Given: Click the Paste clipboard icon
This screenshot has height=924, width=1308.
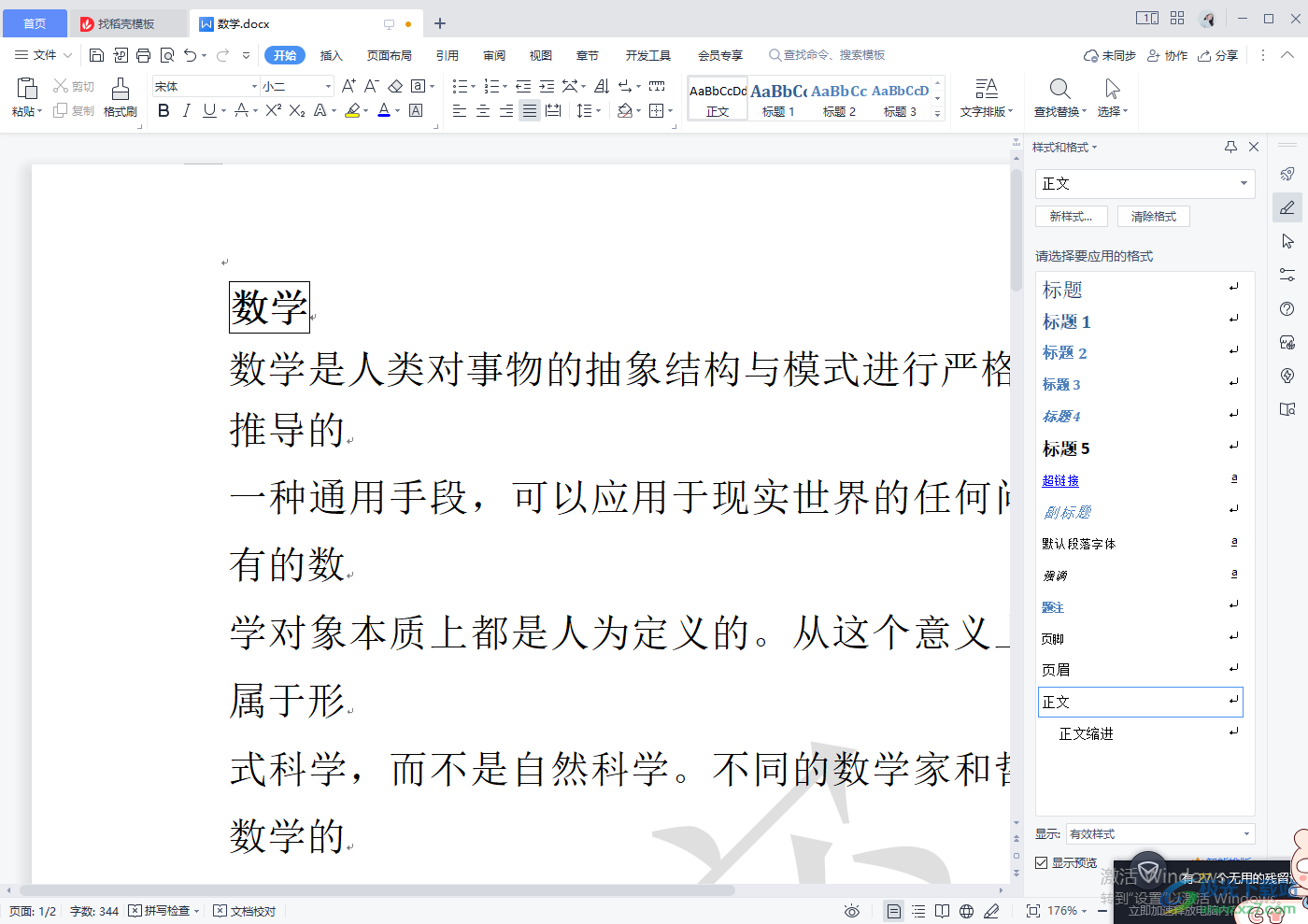Looking at the screenshot, I should [26, 88].
